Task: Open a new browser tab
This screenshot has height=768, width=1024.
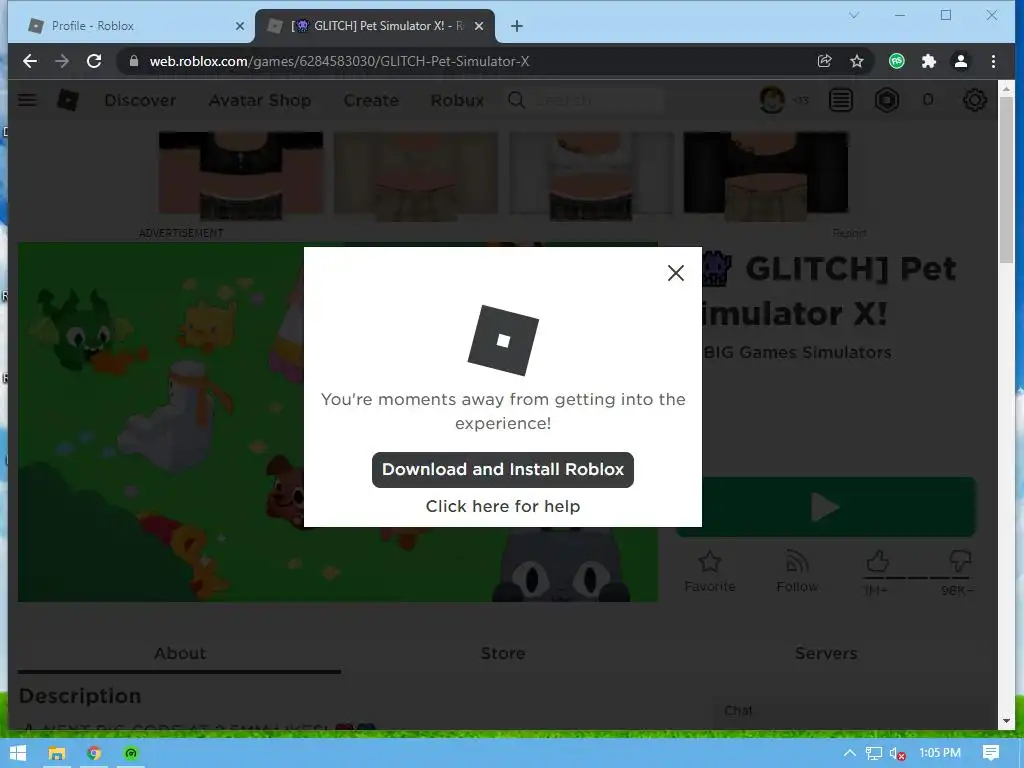Action: tap(517, 26)
